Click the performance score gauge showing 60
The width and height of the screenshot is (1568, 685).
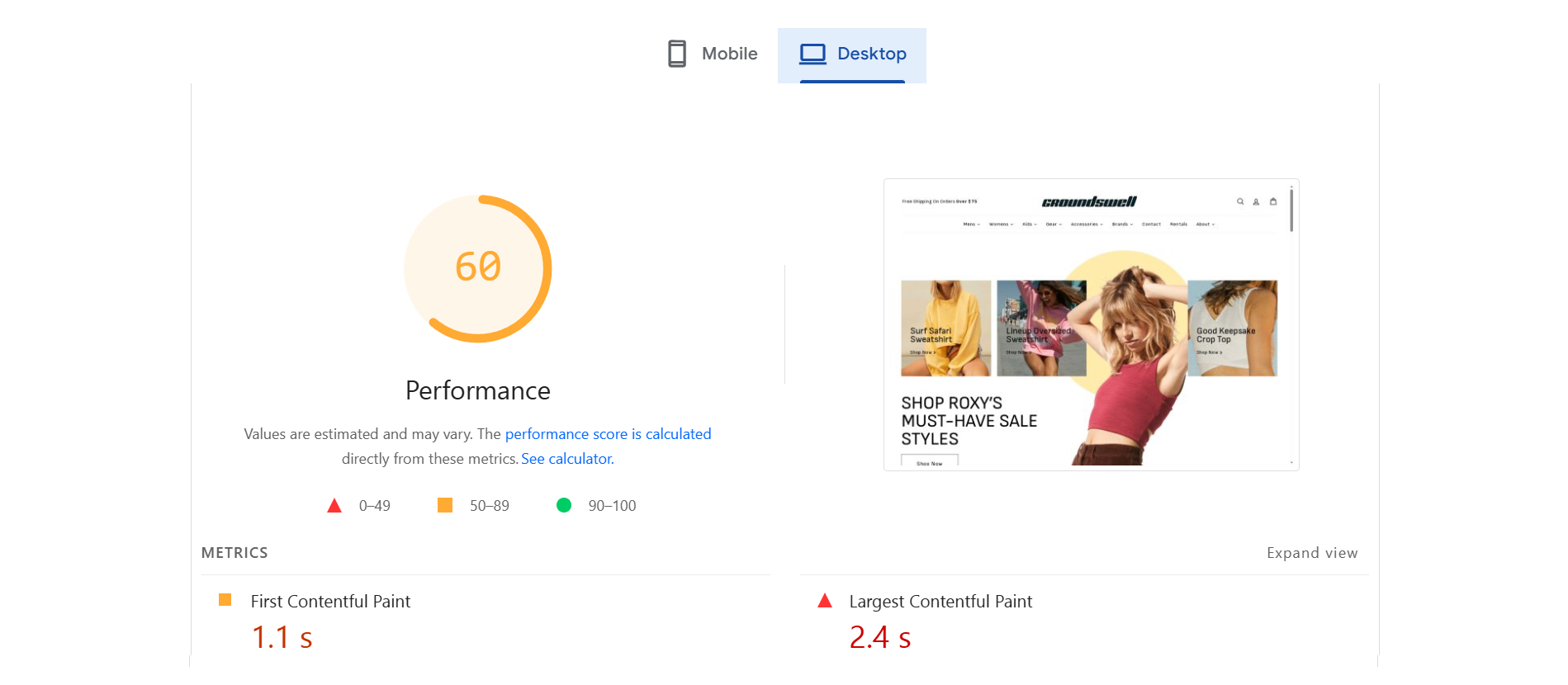point(478,268)
